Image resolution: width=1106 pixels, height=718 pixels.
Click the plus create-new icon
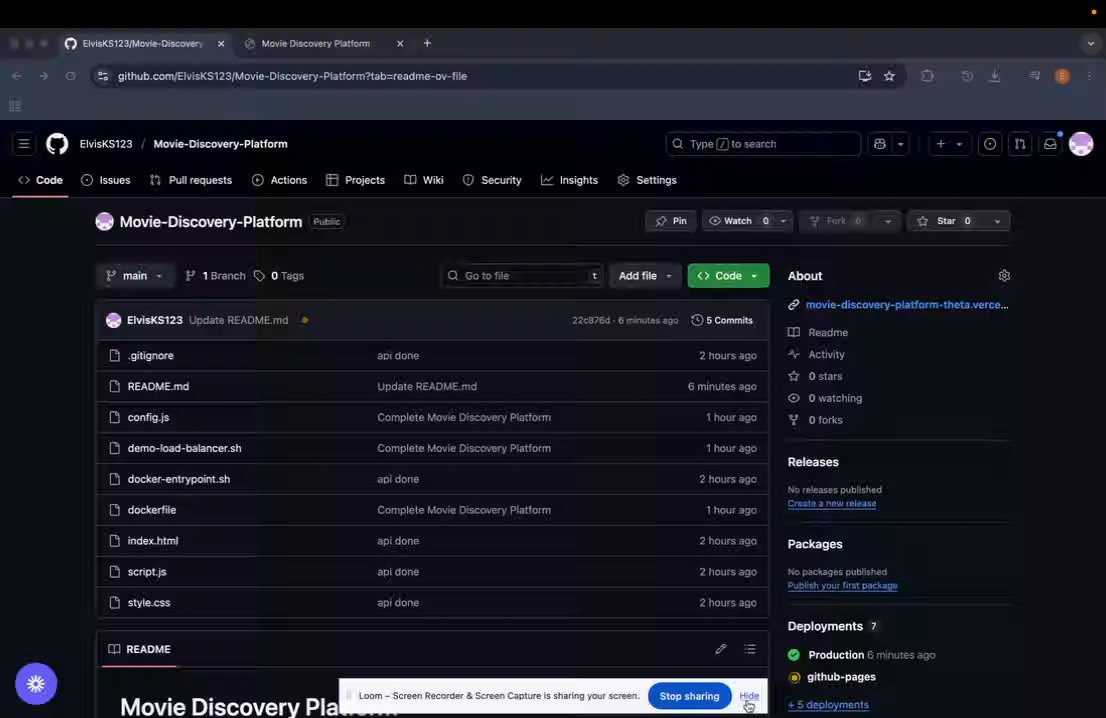tap(940, 144)
